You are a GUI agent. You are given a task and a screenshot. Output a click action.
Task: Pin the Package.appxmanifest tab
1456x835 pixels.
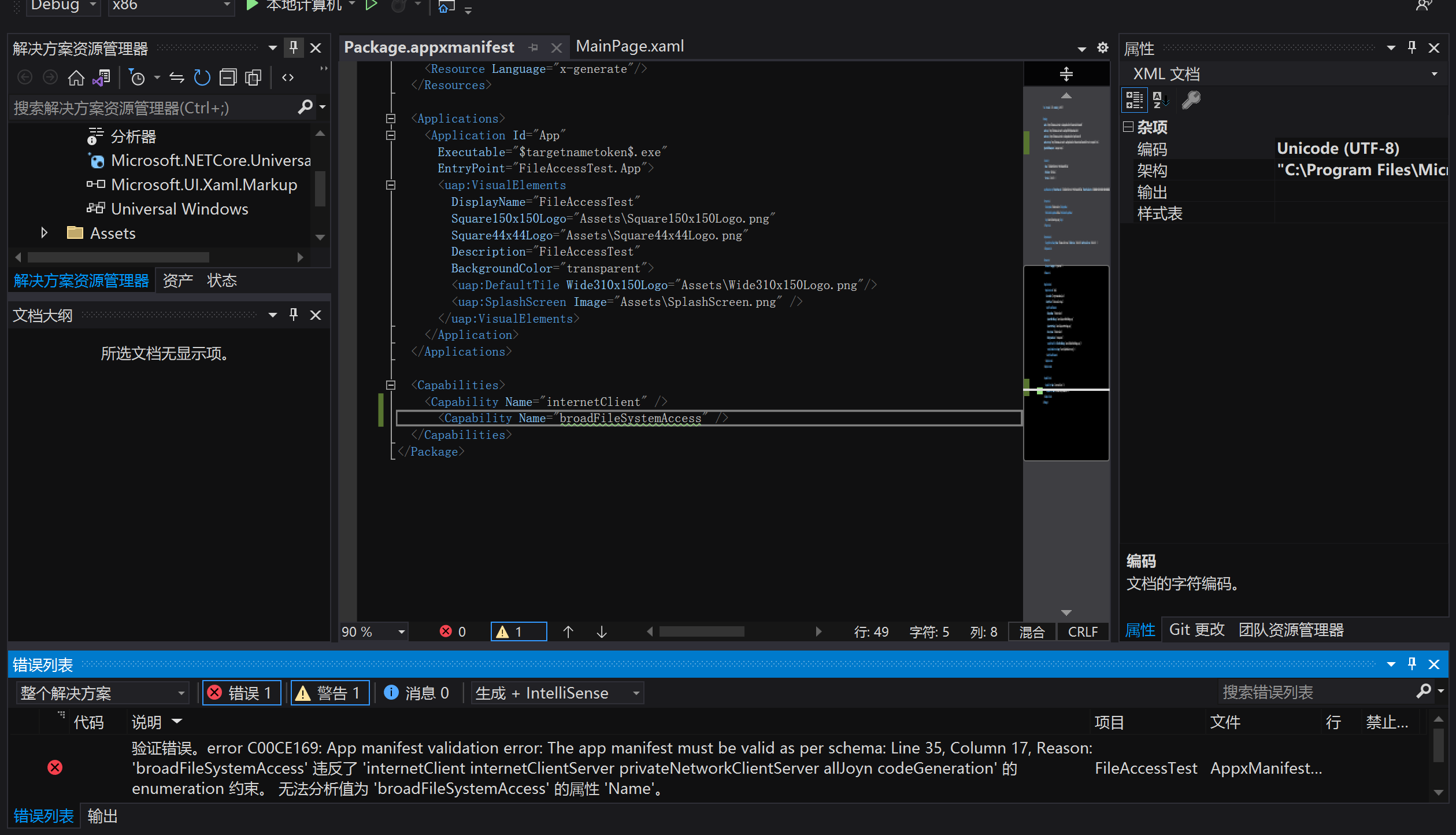tap(534, 47)
